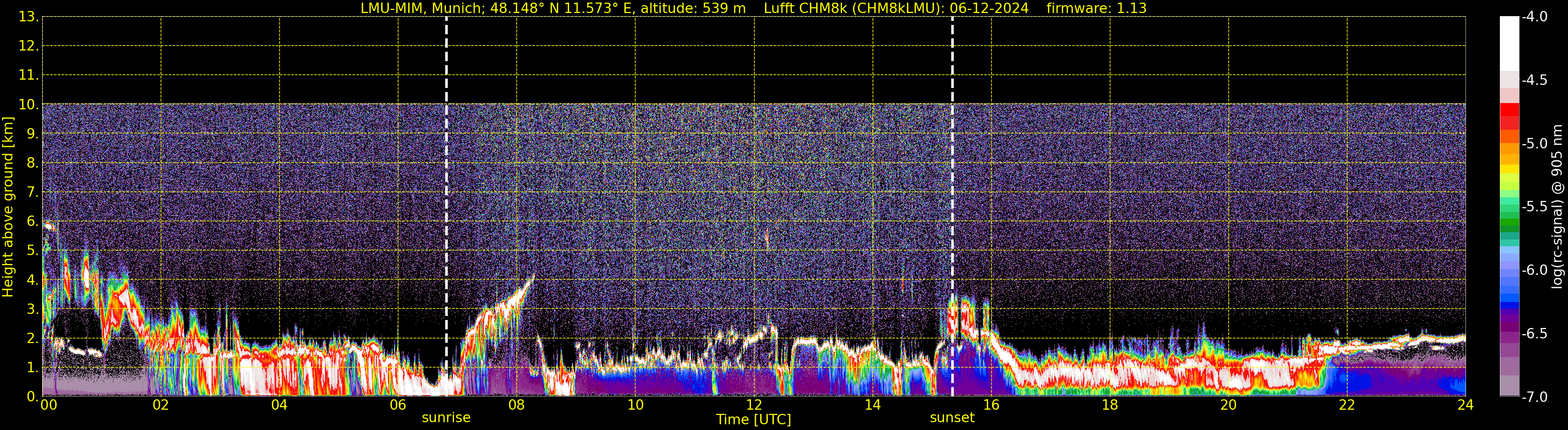Click the '0.' height axis tick label
1568x430 pixels.
tap(33, 397)
